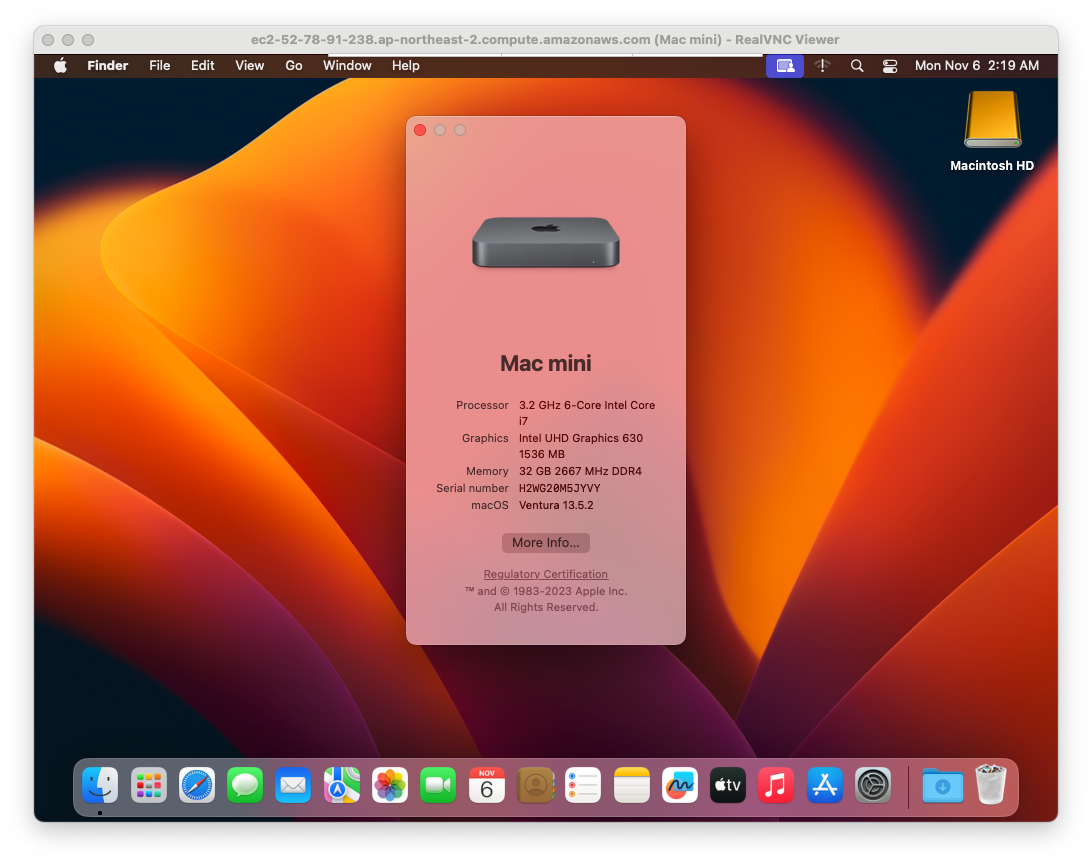Open Spotlight search magnifier icon
The image size is (1092, 864).
(x=857, y=65)
